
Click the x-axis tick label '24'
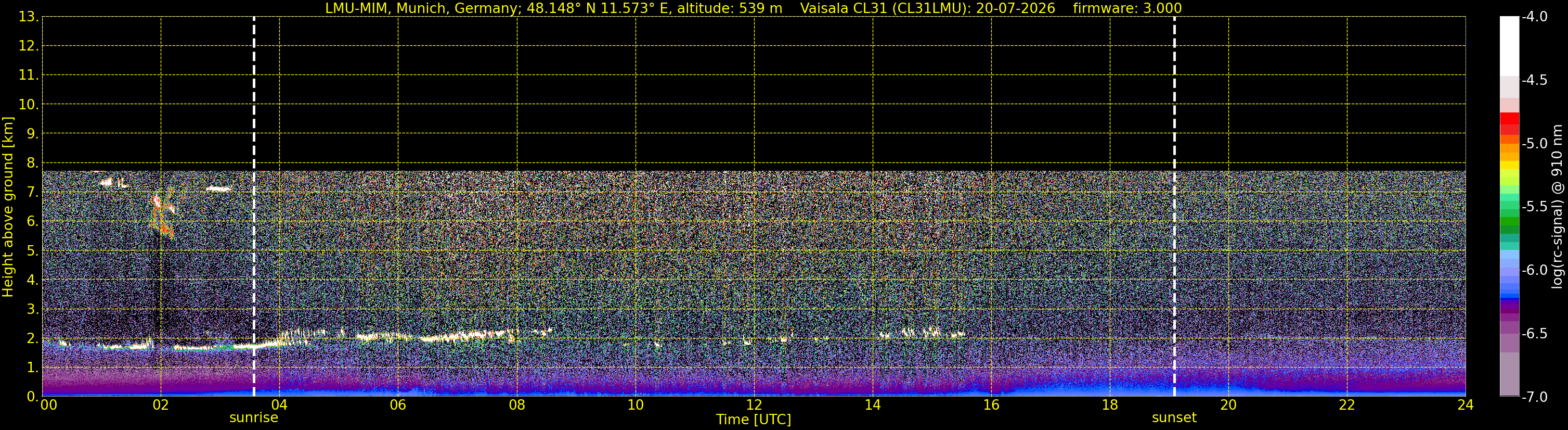coord(1466,406)
